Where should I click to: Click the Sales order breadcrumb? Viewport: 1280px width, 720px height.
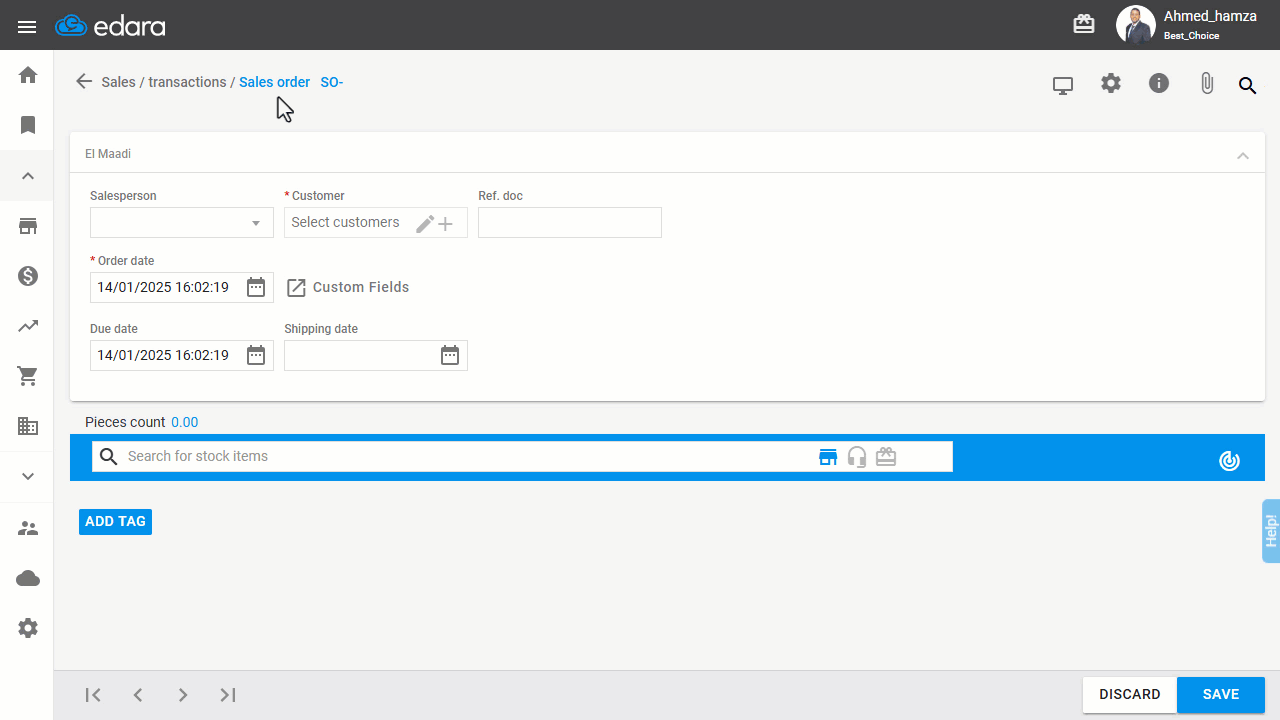click(x=274, y=82)
